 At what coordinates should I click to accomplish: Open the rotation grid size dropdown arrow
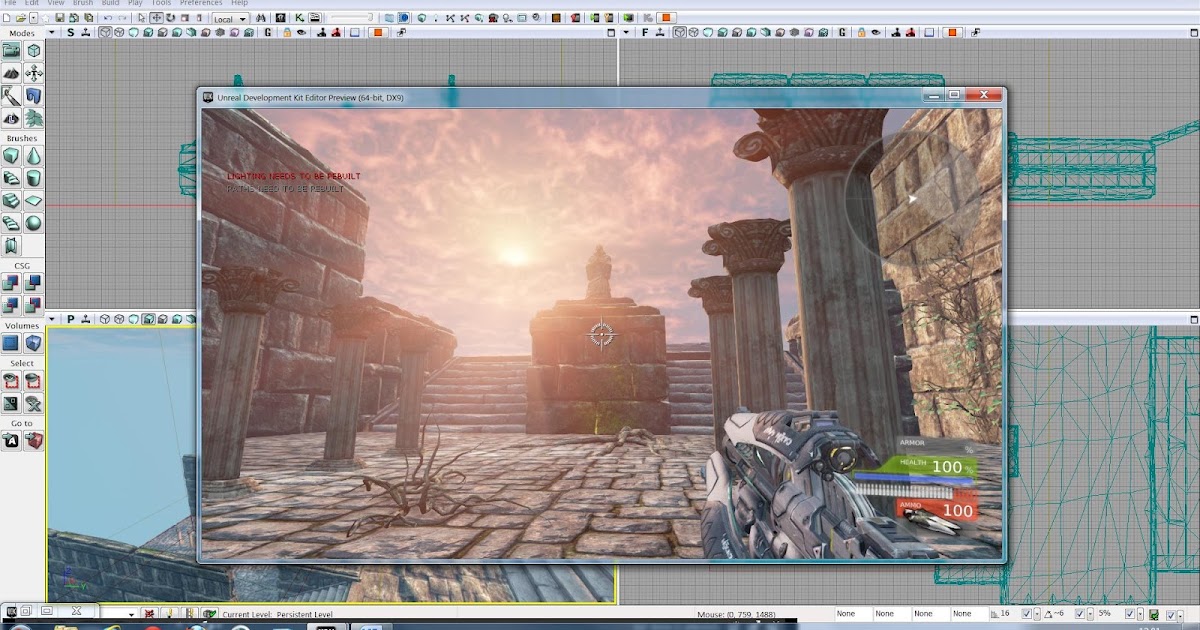pos(1090,614)
